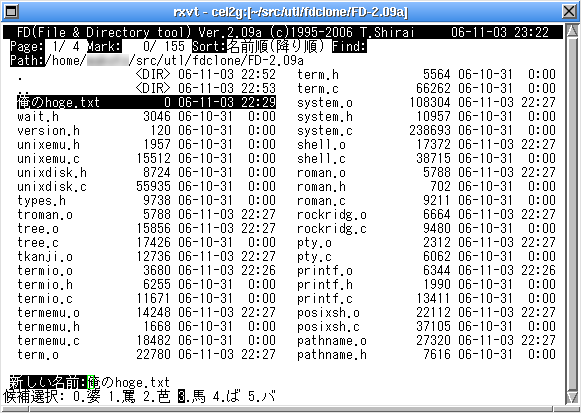Select file roman.c

click(x=321, y=201)
